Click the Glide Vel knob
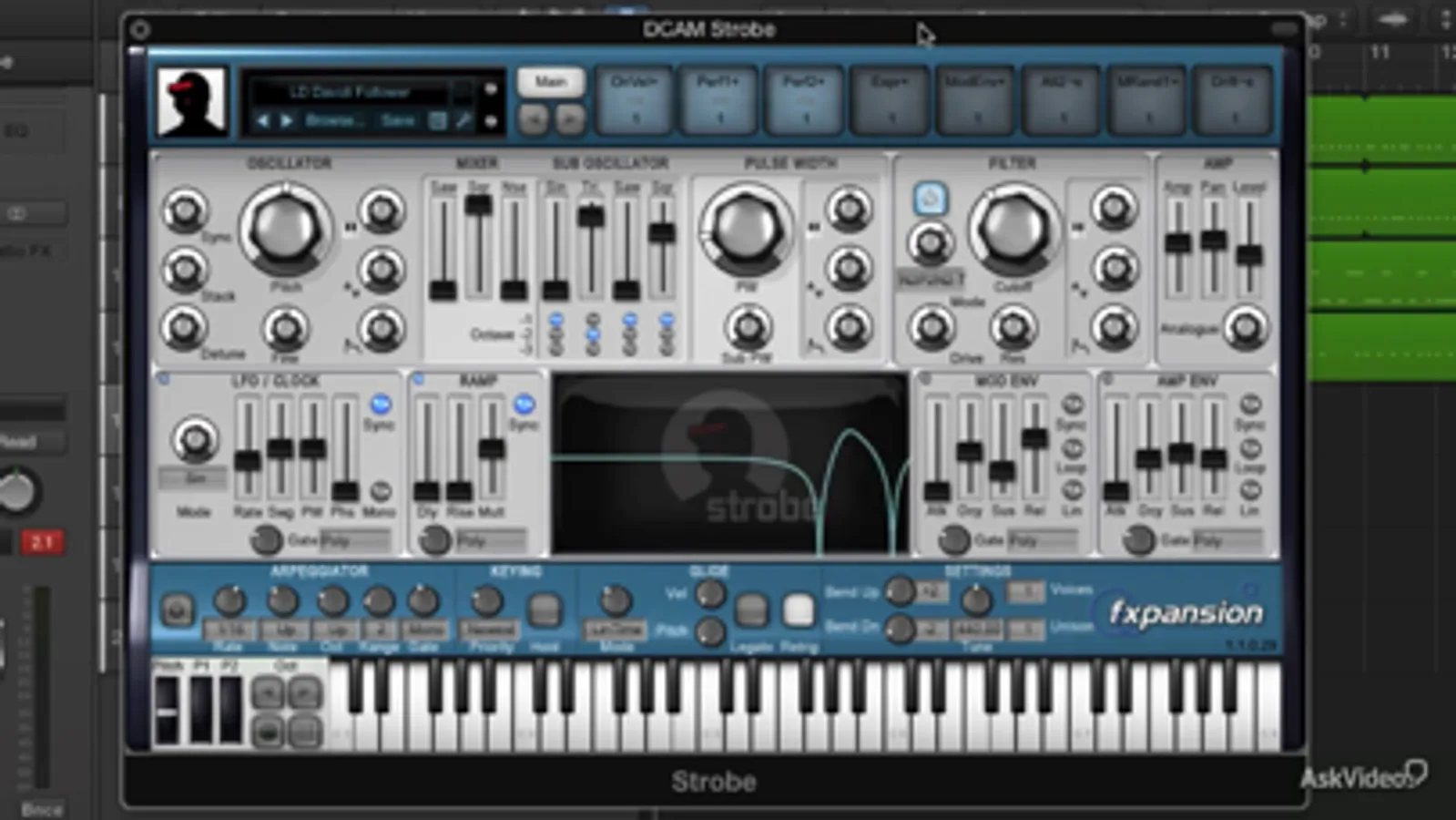This screenshot has height=820, width=1456. pyautogui.click(x=709, y=594)
